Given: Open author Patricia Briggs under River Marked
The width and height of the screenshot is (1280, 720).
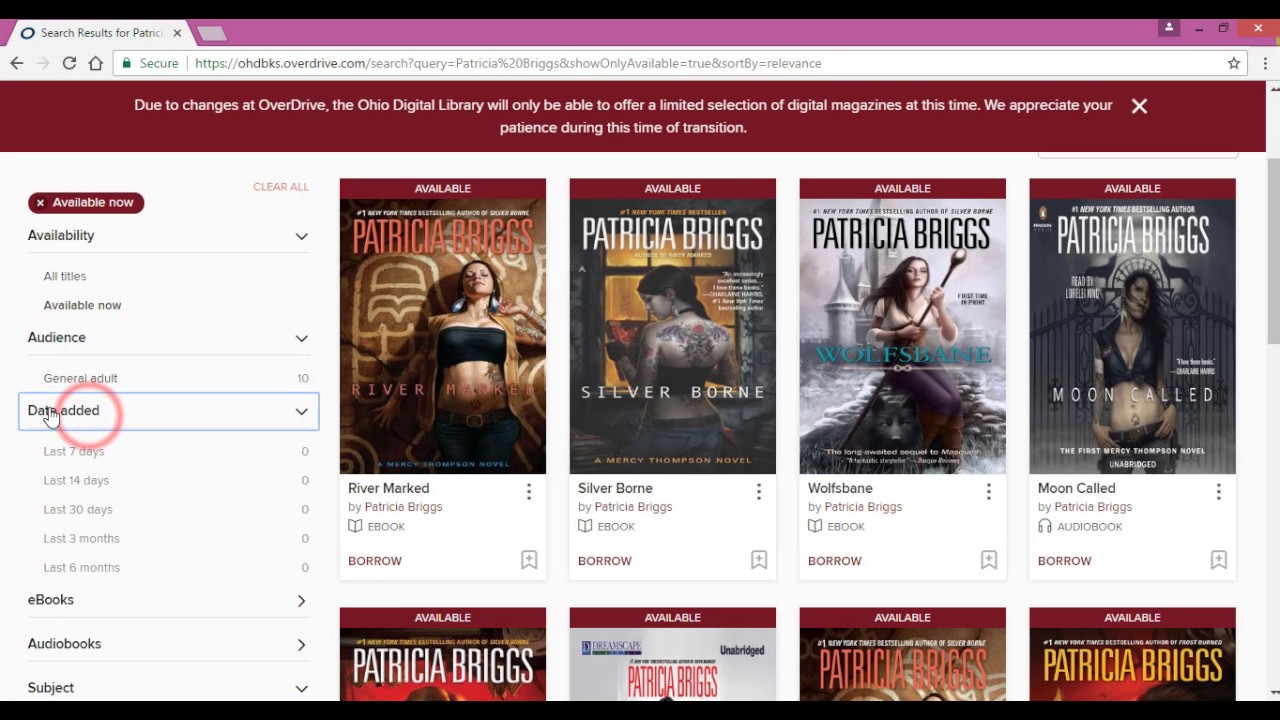Looking at the screenshot, I should 404,507.
